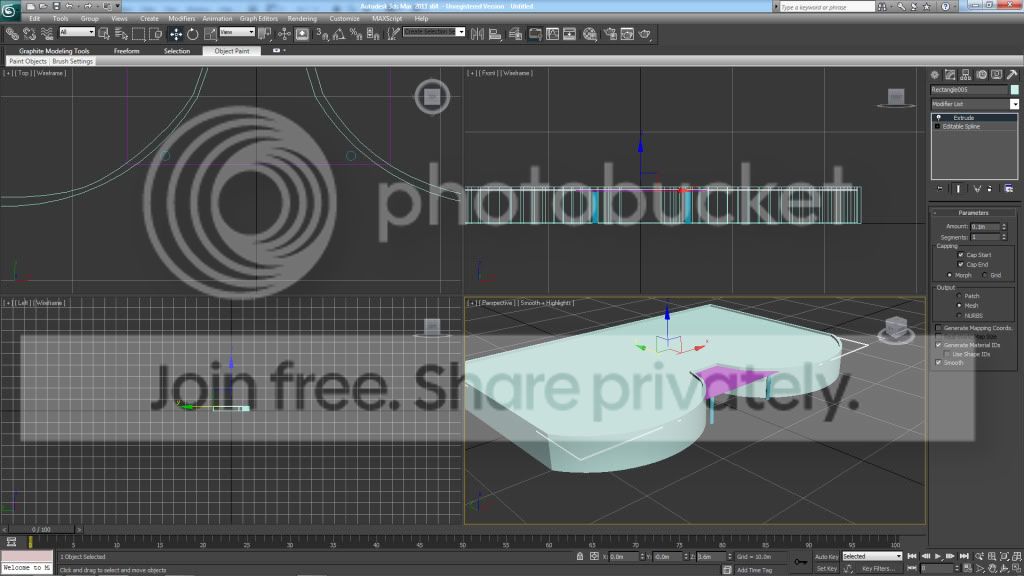Toggle Selection Lock padlock icon
Viewport: 1024px width, 576px height.
pyautogui.click(x=580, y=556)
